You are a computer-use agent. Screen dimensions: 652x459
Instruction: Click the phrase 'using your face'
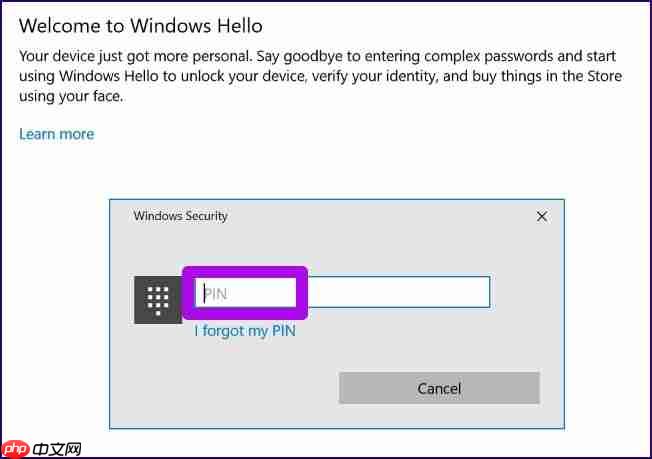pyautogui.click(x=71, y=96)
